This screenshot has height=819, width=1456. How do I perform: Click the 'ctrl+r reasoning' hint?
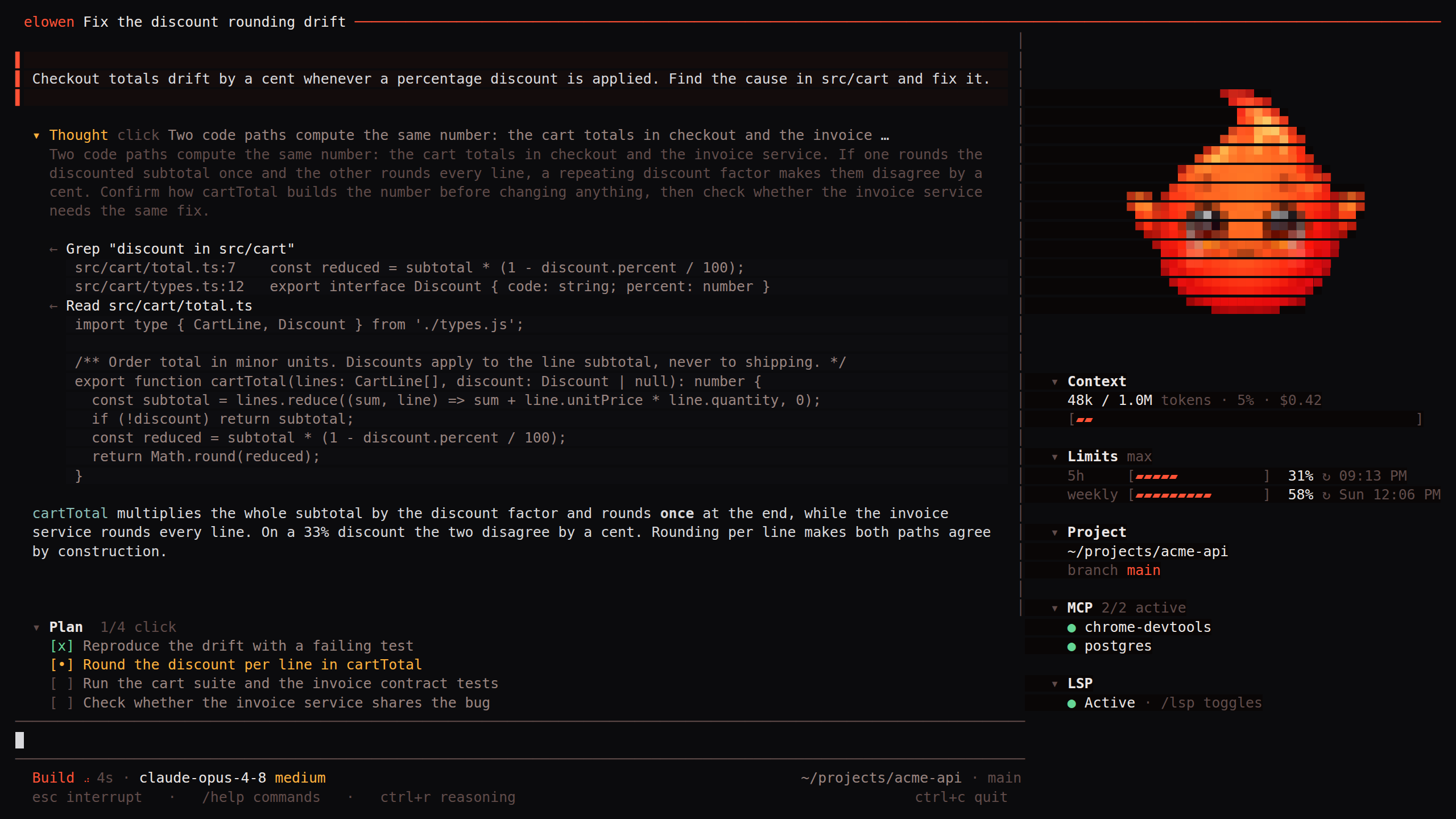pos(448,797)
